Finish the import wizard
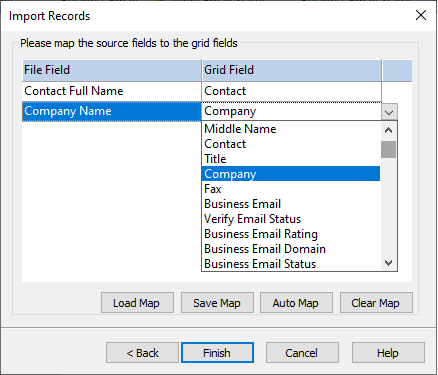The height and width of the screenshot is (375, 438). tap(217, 353)
